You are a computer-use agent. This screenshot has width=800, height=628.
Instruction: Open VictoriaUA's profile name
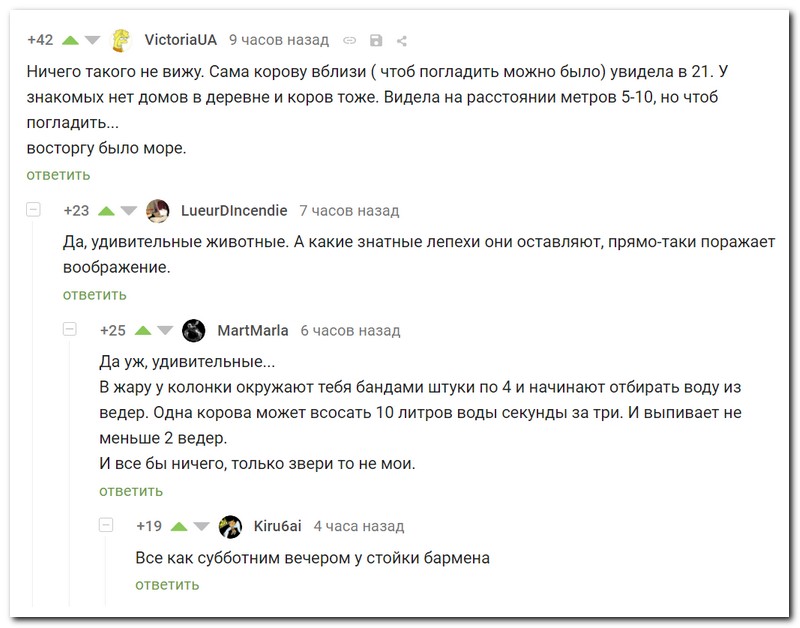pos(181,40)
